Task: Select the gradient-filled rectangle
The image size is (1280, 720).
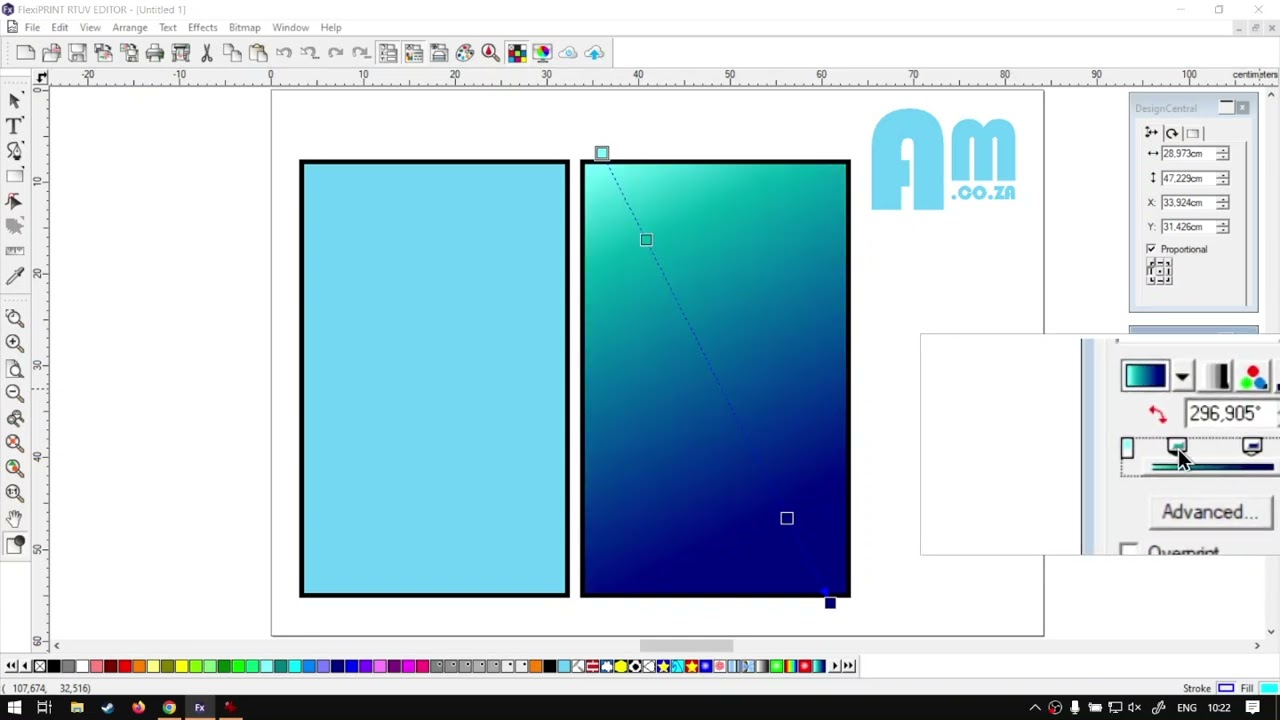Action: (x=715, y=379)
